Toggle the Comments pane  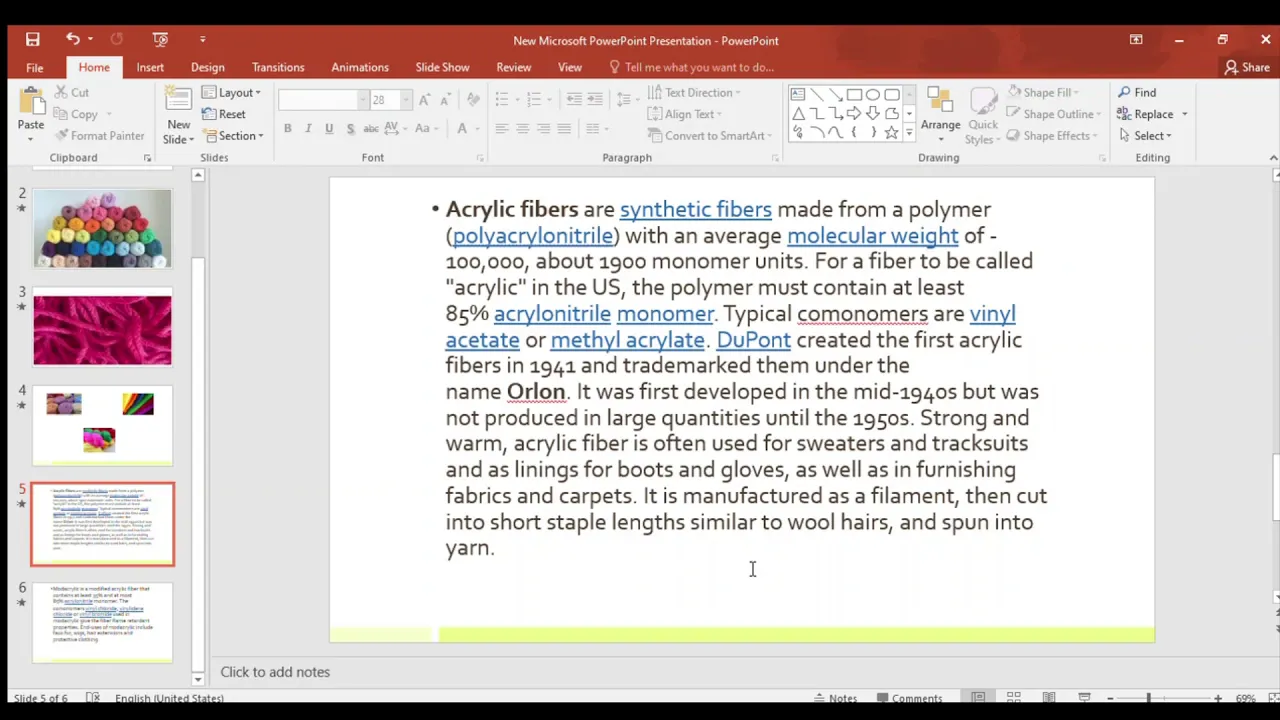coord(909,698)
